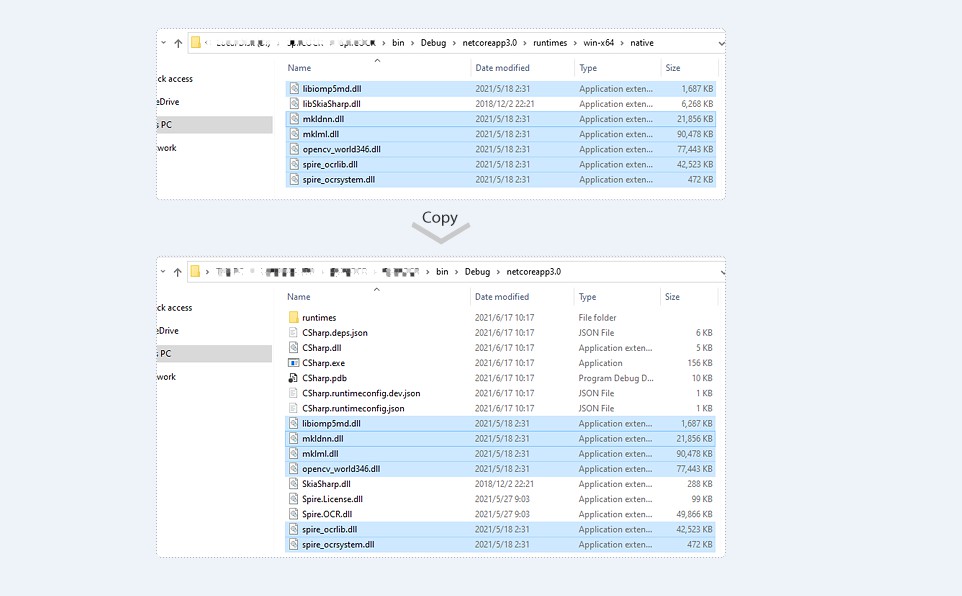The height and width of the screenshot is (596, 962).
Task: Open Quick access in native window sidebar
Action: 175,79
